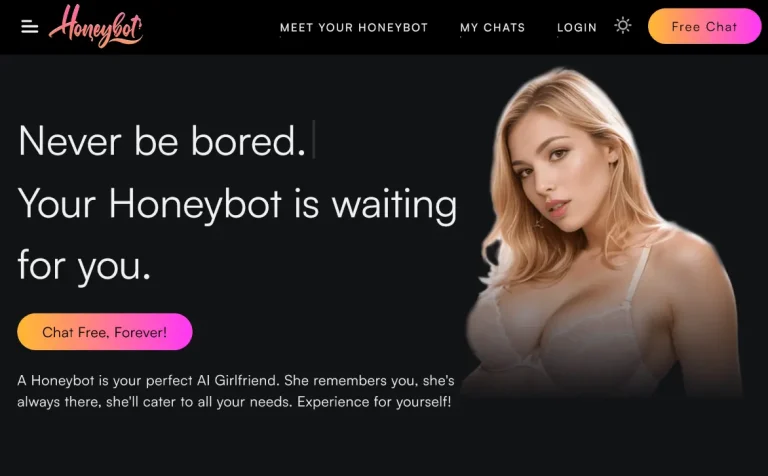Viewport: 768px width, 476px height.
Task: Open the Login page
Action: pyautogui.click(x=576, y=28)
